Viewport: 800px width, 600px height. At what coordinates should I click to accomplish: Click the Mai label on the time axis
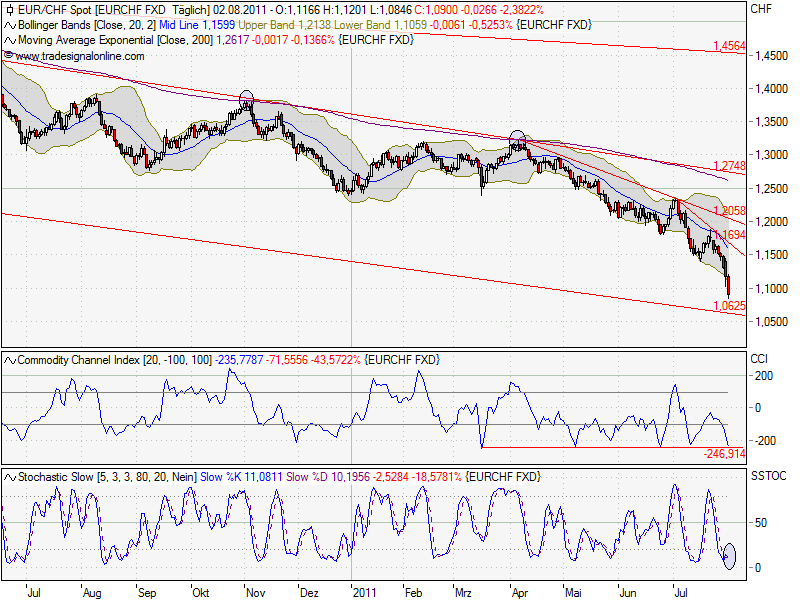pyautogui.click(x=573, y=593)
